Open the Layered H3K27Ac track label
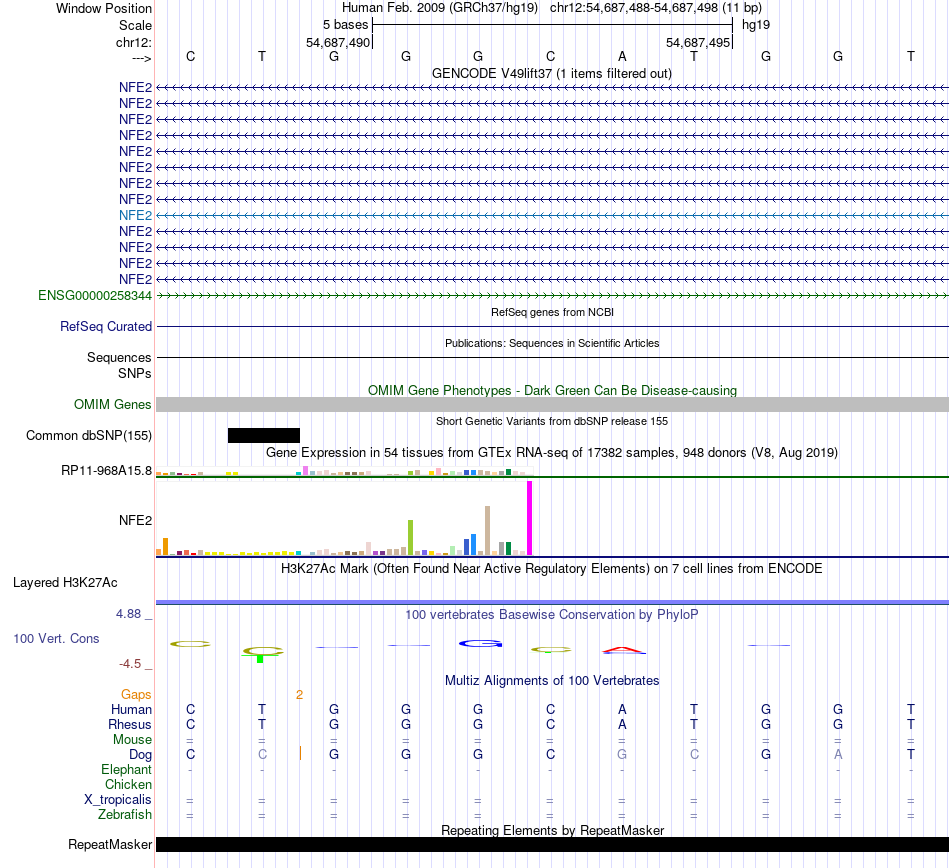Viewport: 950px width, 868px height. pos(65,582)
